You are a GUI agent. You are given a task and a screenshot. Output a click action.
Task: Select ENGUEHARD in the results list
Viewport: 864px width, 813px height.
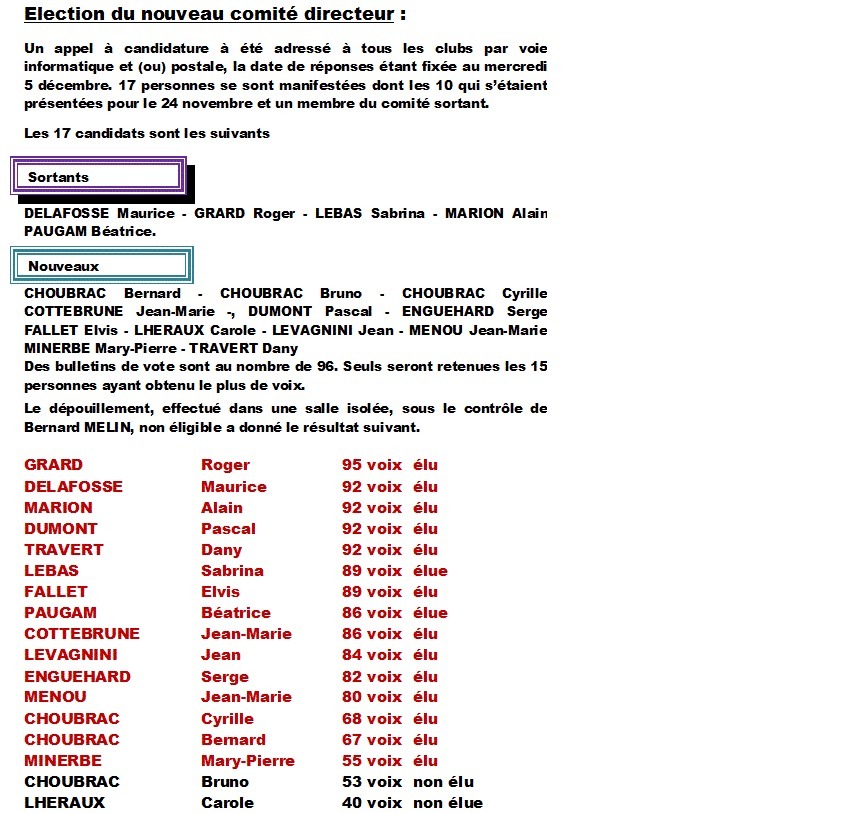(77, 677)
